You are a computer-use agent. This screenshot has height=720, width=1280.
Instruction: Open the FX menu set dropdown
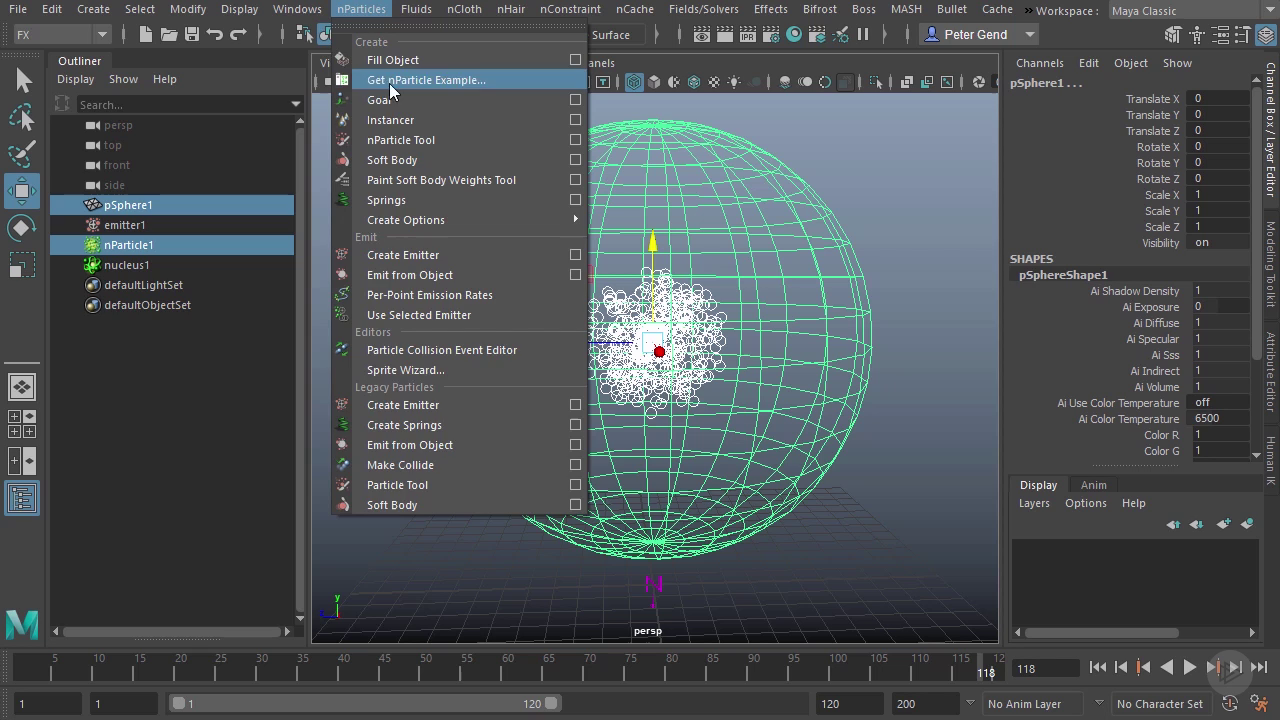tap(61, 34)
